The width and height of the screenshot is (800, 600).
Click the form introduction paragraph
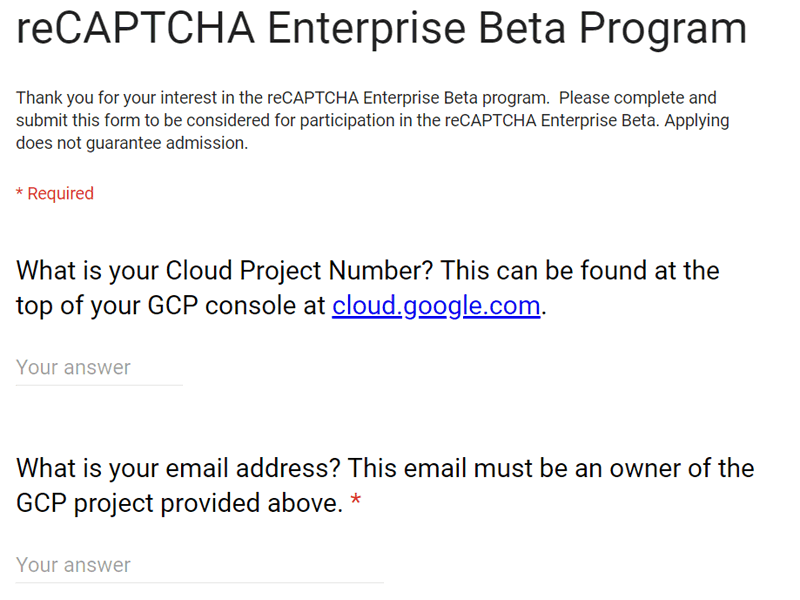click(372, 120)
